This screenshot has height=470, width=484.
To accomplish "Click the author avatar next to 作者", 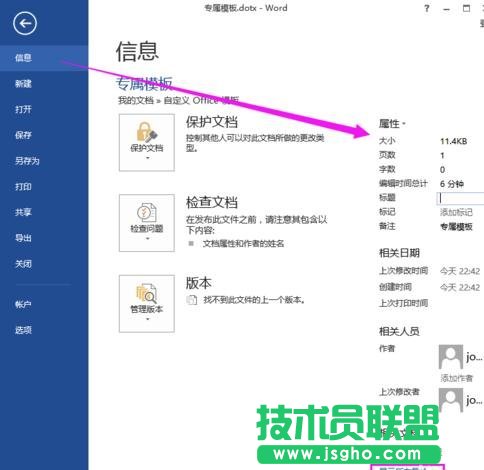I will [x=451, y=356].
